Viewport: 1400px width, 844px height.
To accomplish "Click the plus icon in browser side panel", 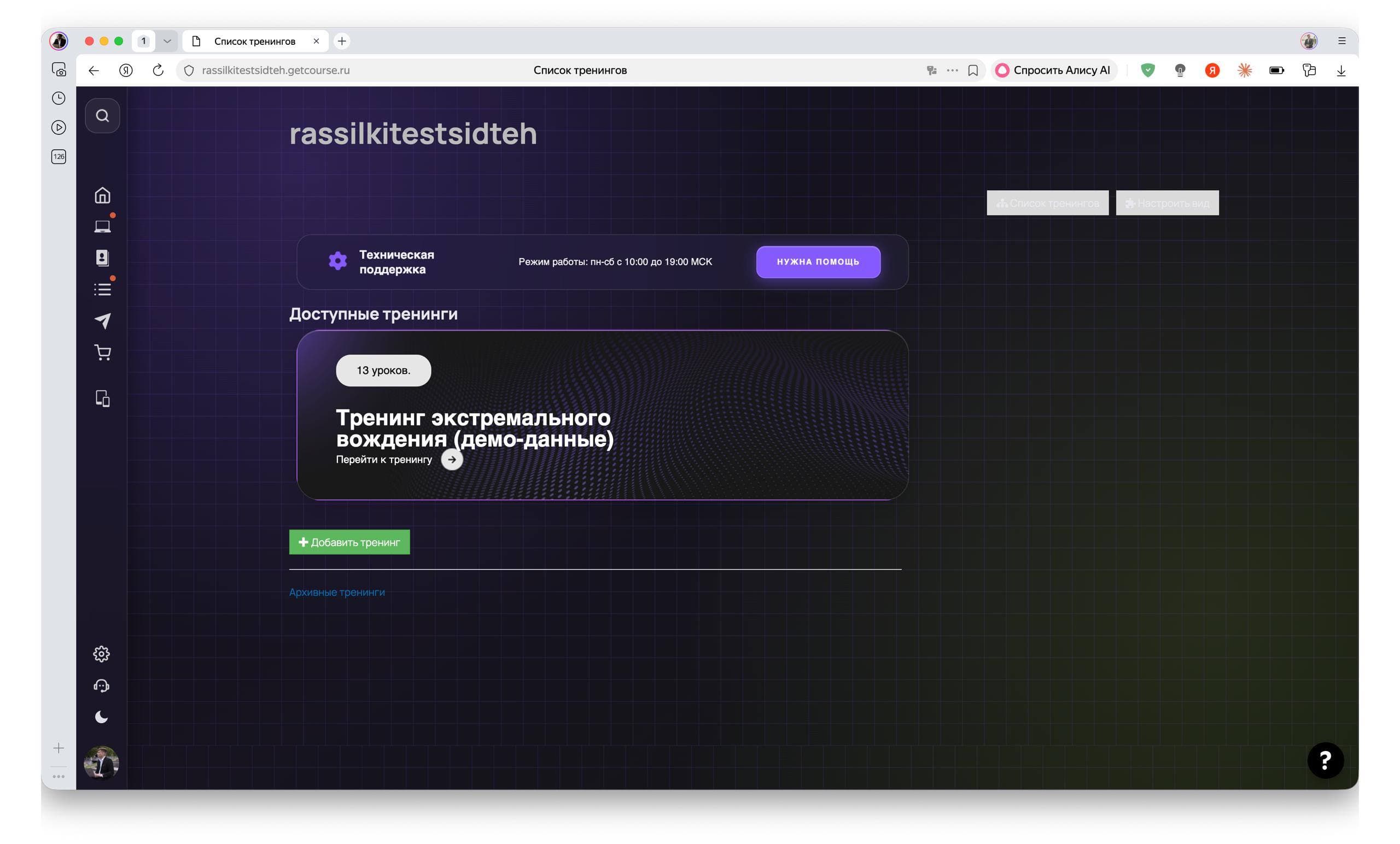I will (59, 748).
